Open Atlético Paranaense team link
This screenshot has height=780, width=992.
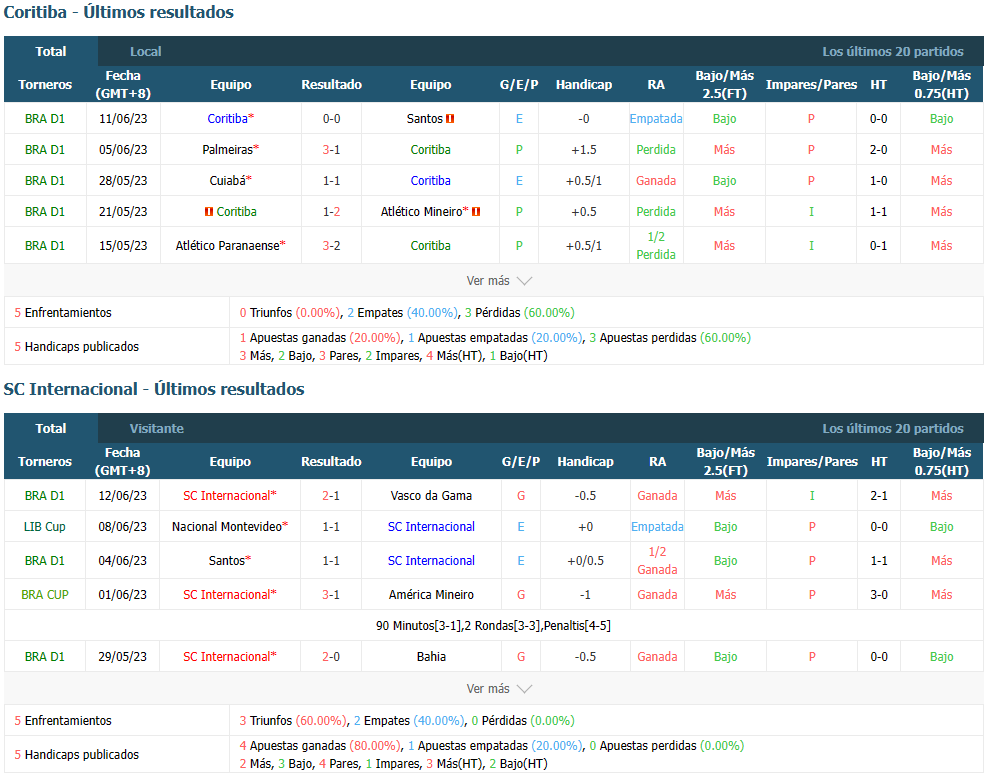[228, 245]
